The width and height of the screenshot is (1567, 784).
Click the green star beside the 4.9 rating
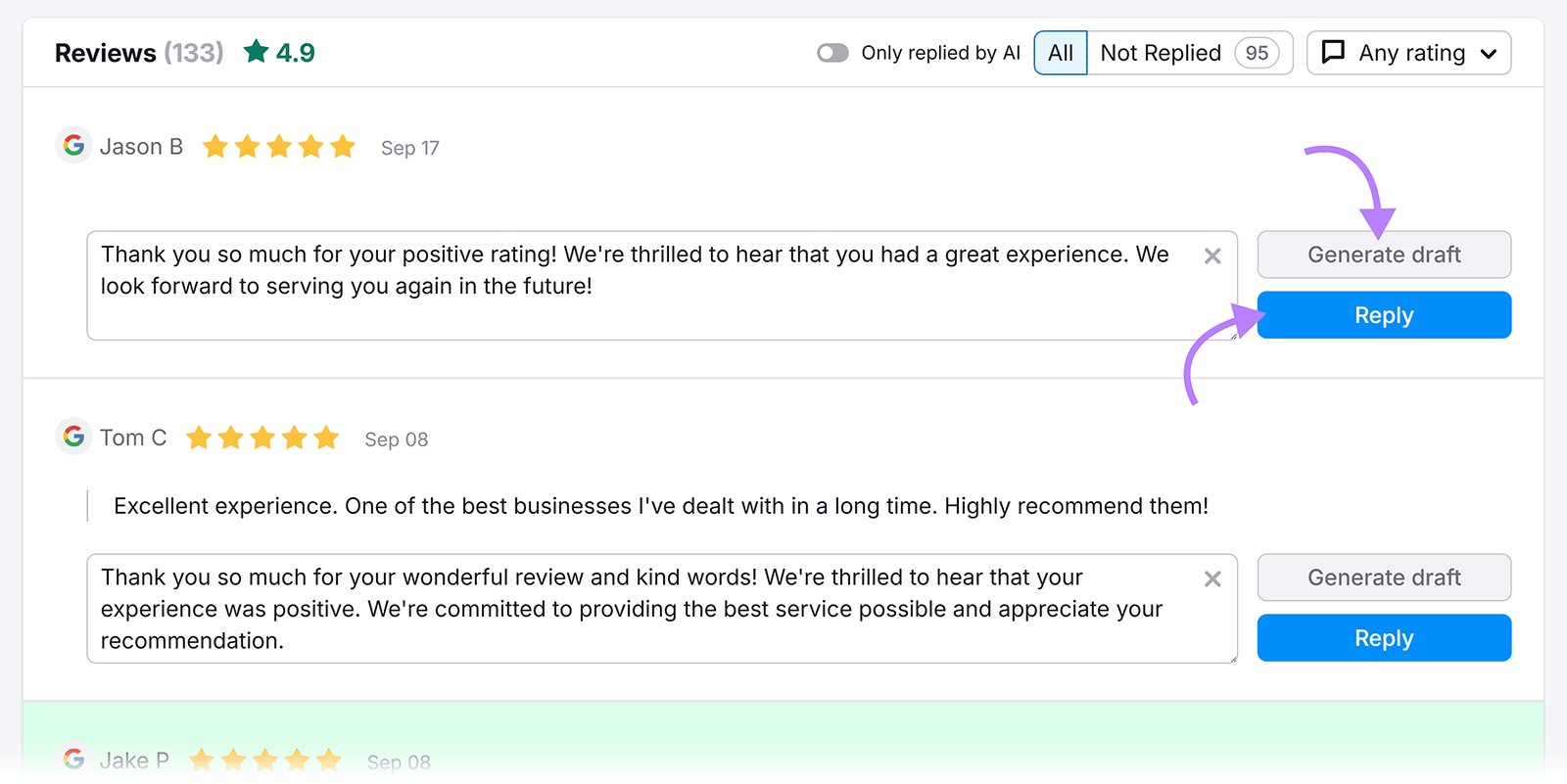(256, 51)
